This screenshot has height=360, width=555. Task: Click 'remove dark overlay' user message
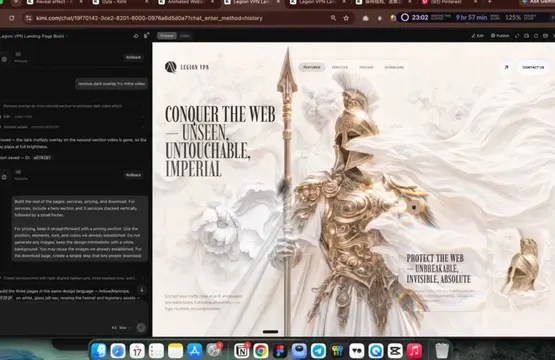(x=111, y=84)
